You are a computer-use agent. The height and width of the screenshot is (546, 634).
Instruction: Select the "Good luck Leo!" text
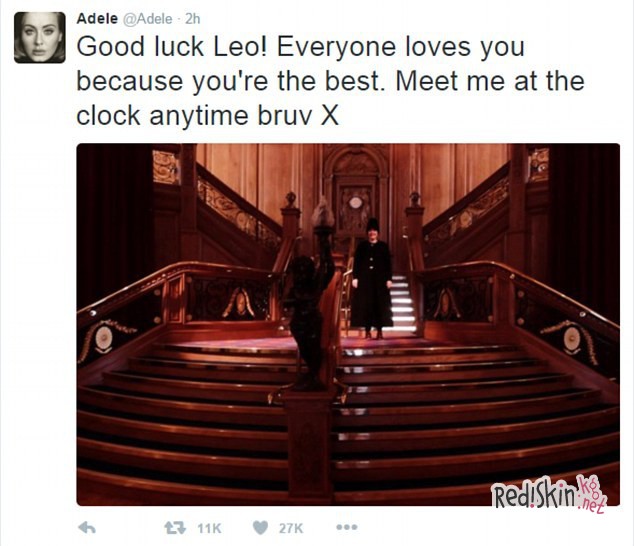pos(172,47)
